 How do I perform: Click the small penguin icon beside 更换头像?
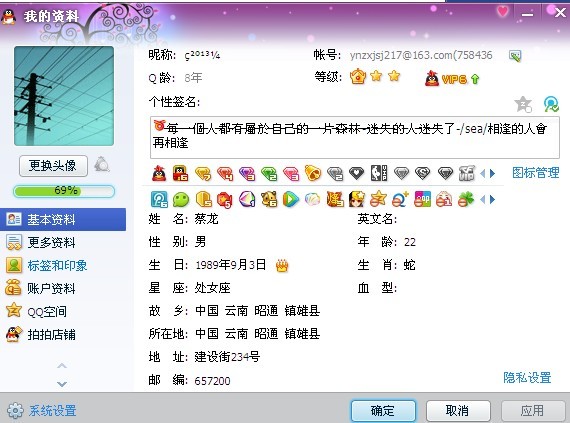[101, 165]
